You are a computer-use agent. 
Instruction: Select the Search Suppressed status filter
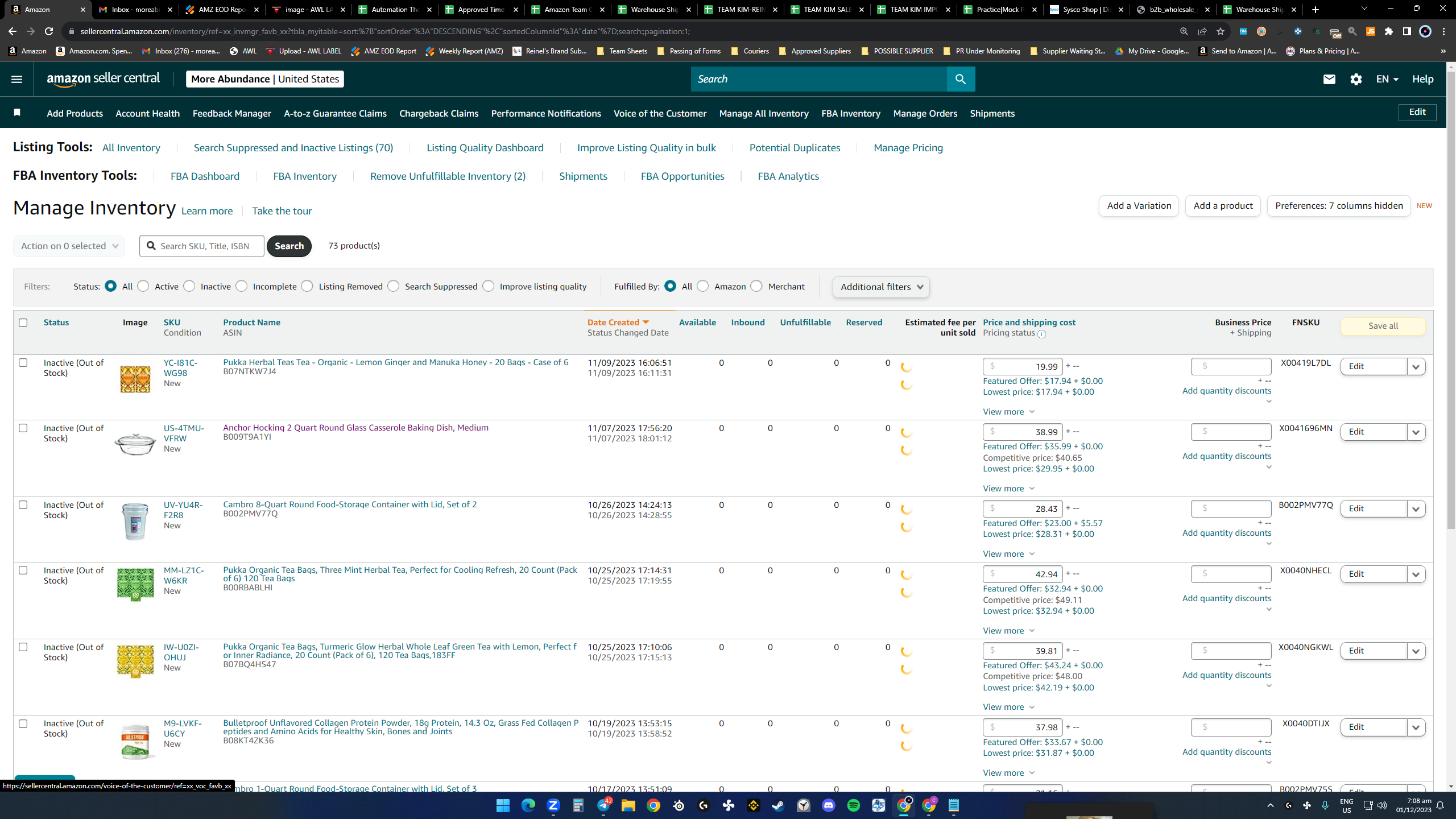tap(394, 286)
